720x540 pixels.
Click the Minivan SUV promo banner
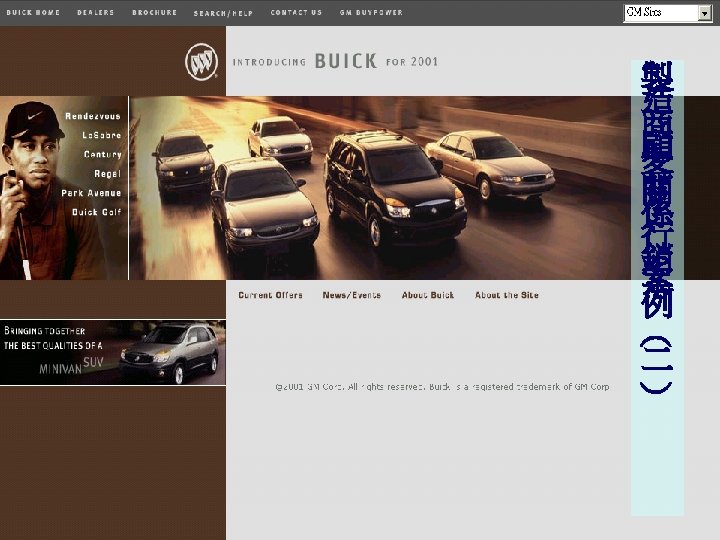[112, 353]
